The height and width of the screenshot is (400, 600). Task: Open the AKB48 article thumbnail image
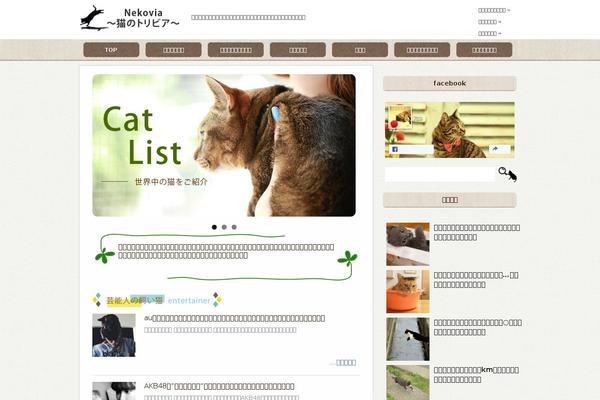114,391
